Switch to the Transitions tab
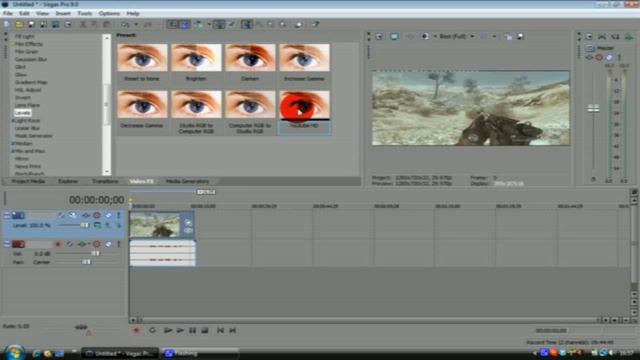This screenshot has width=640, height=360. tap(105, 181)
